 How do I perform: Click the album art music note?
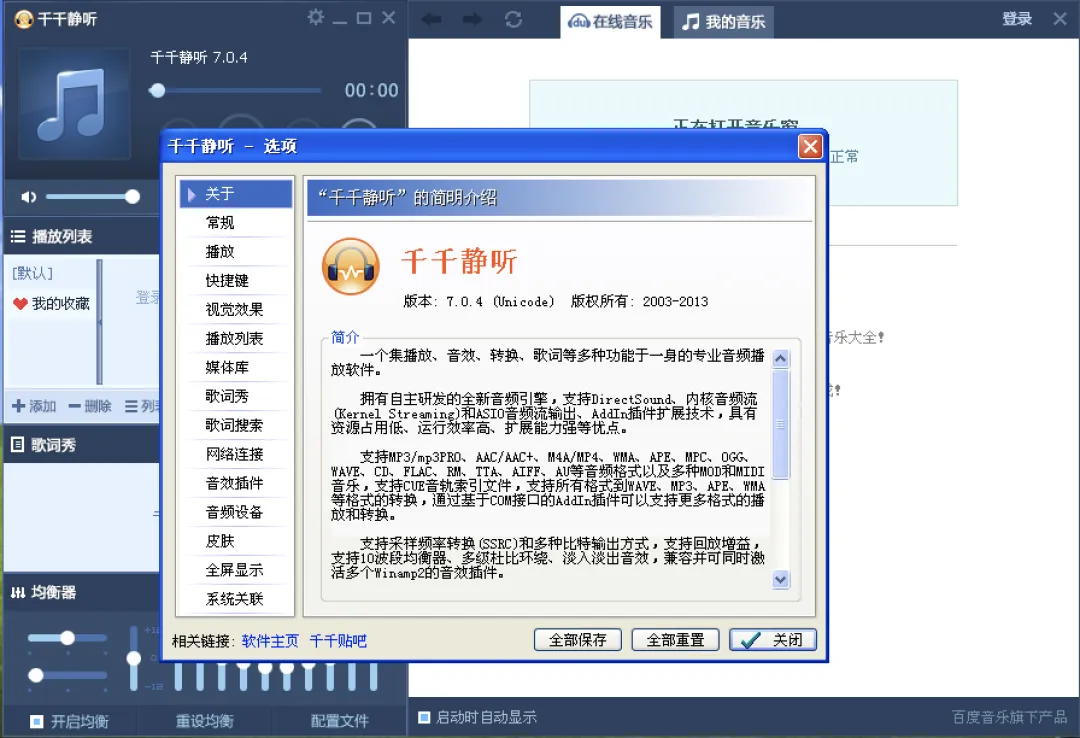coord(74,104)
